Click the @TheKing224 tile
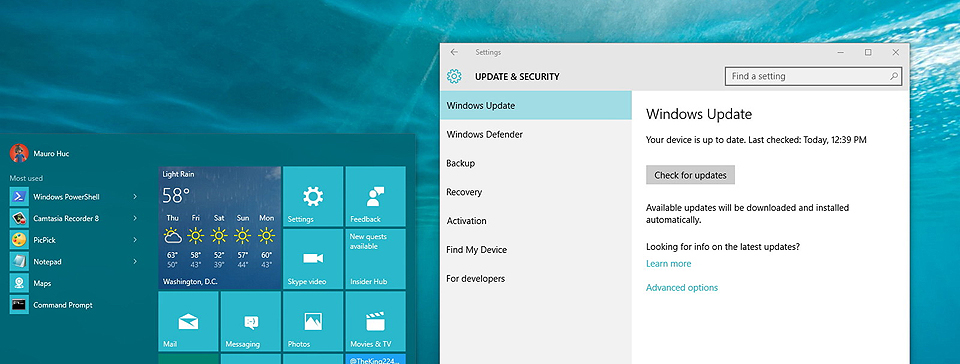Viewport: 960px width, 364px height. point(375,358)
